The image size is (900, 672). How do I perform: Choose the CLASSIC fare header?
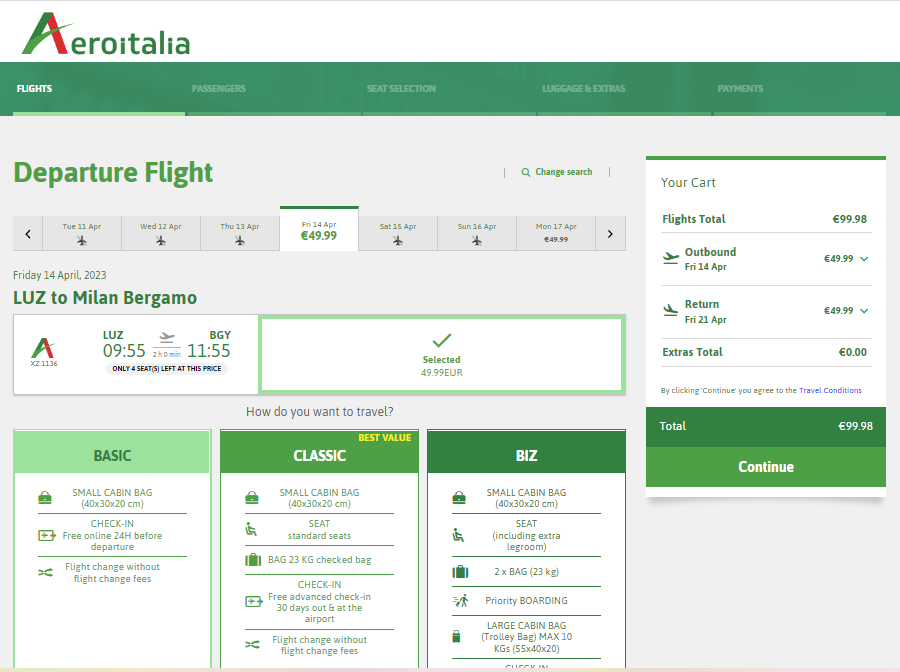point(320,452)
